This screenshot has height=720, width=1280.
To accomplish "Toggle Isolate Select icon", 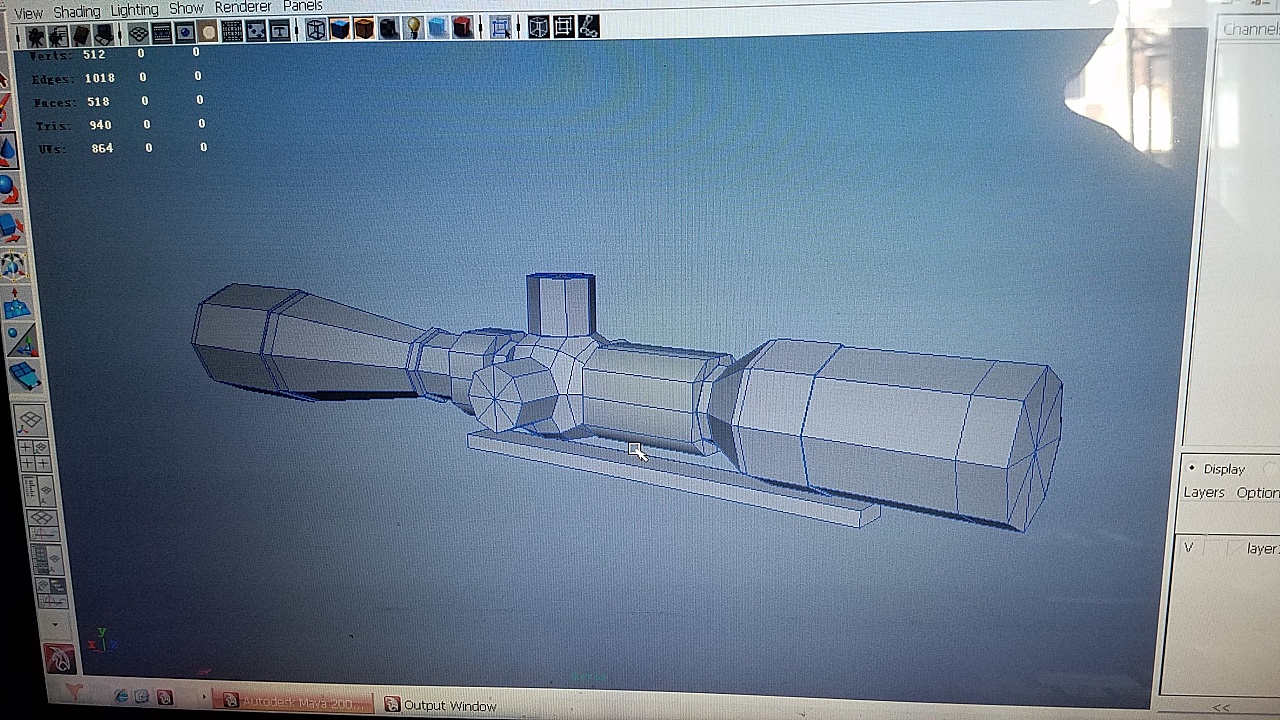I will pyautogui.click(x=501, y=27).
